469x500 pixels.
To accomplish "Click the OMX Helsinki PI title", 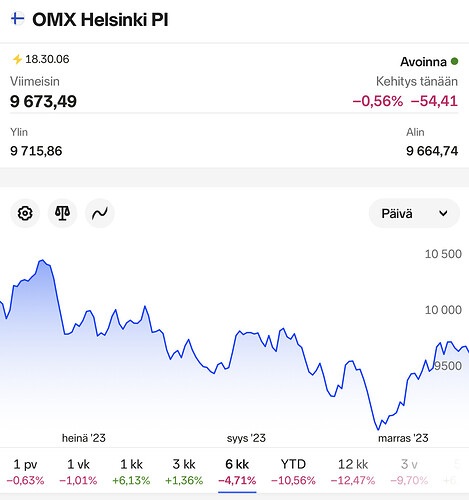I will coord(100,19).
